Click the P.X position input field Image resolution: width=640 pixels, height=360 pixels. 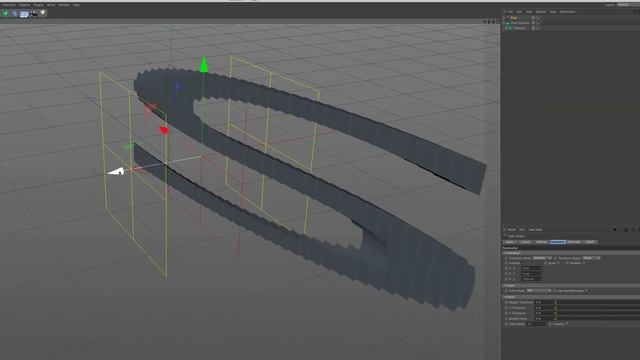532,268
